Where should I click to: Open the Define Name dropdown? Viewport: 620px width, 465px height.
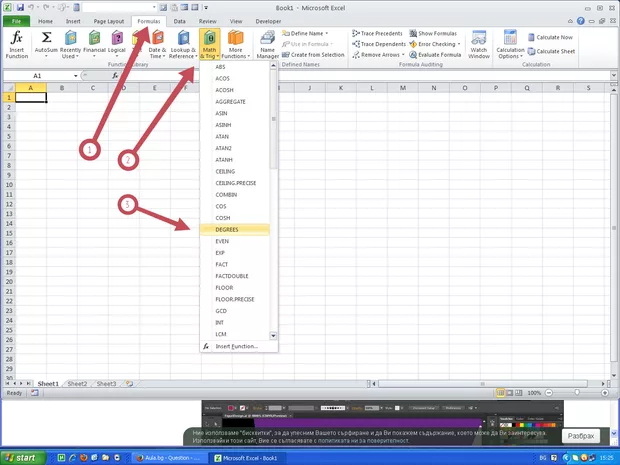coord(310,33)
